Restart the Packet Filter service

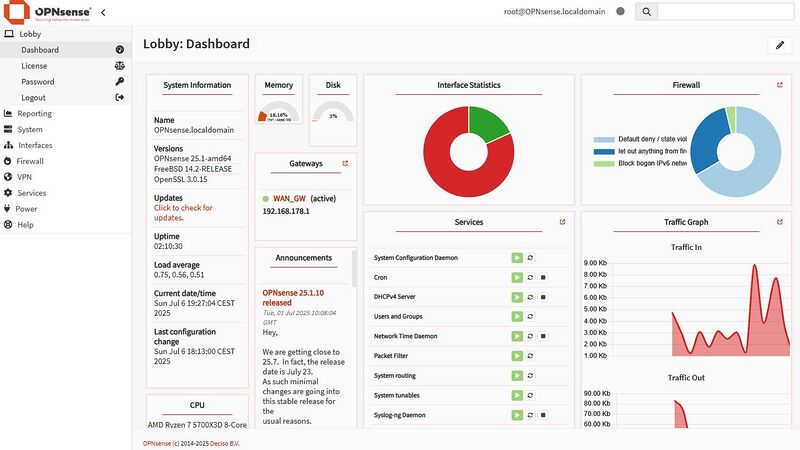point(530,356)
